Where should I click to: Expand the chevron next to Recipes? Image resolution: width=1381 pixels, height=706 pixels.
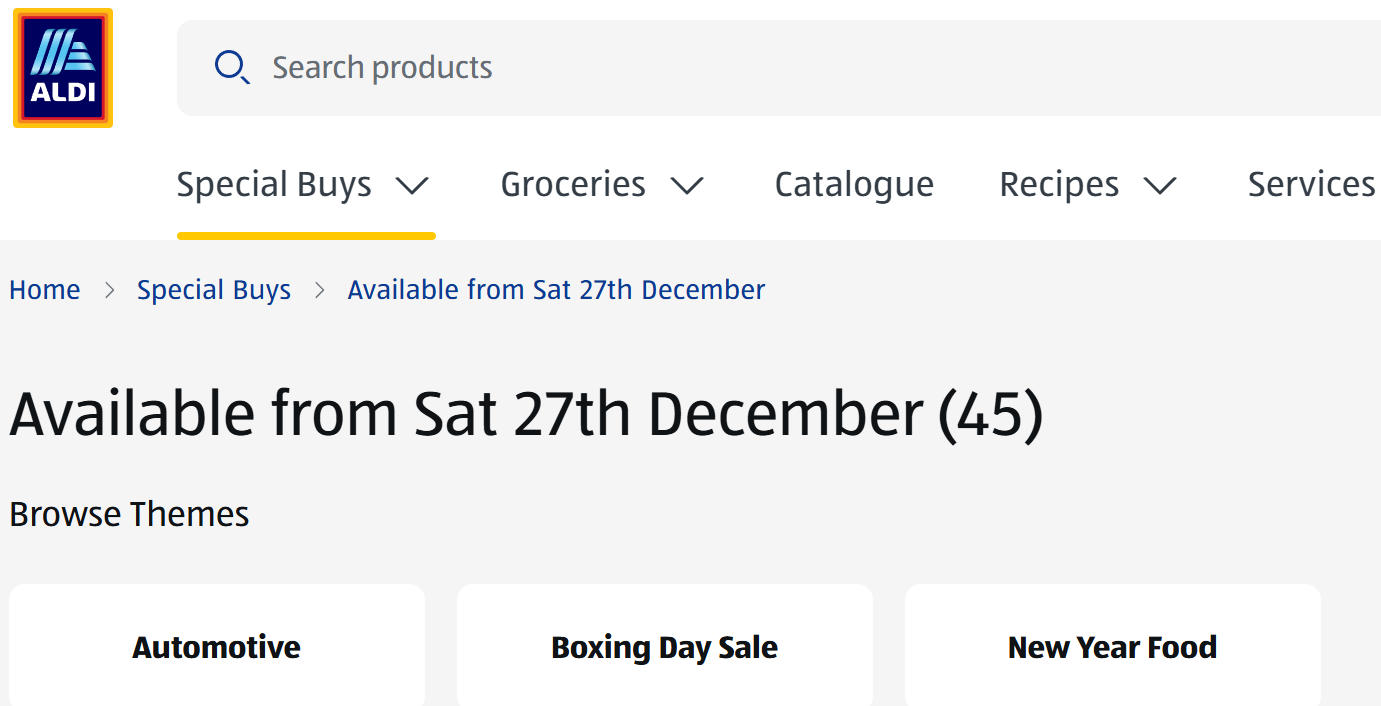coord(1160,186)
